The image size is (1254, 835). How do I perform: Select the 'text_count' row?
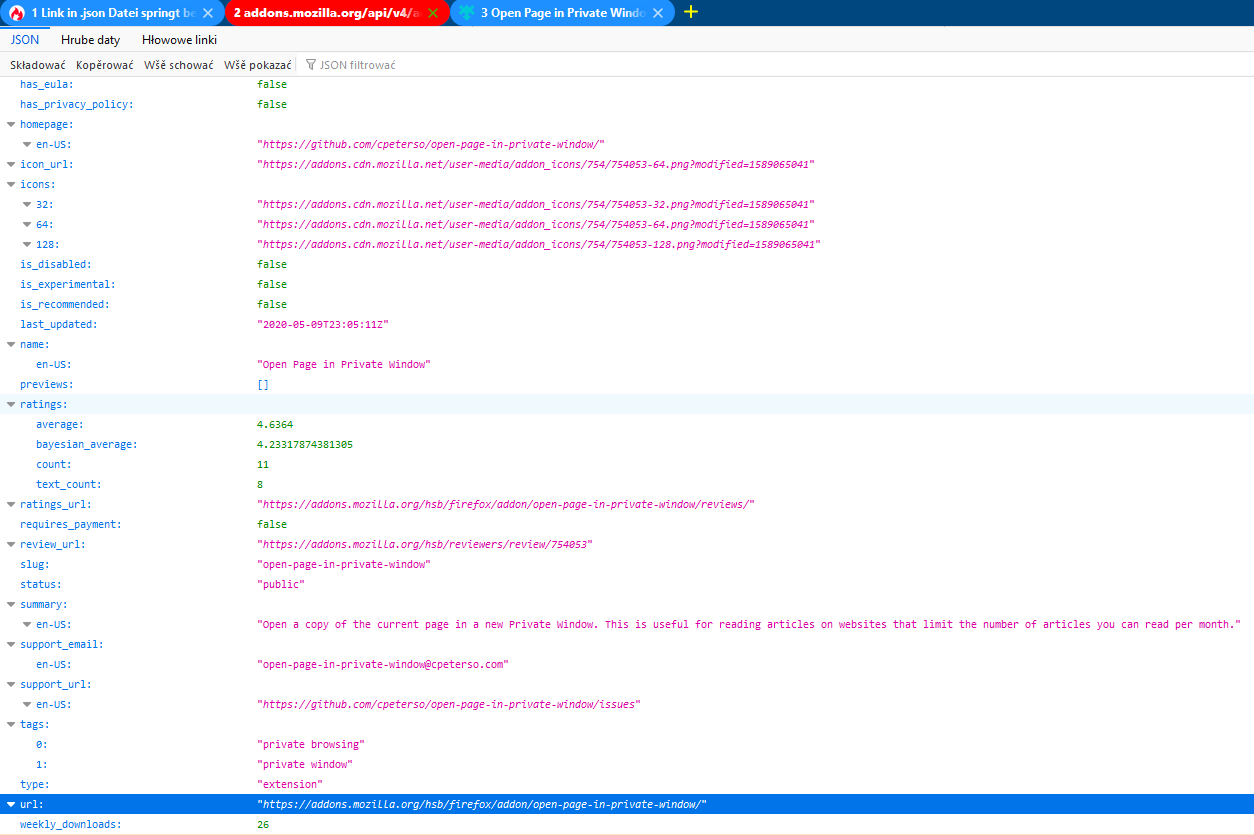(x=627, y=484)
